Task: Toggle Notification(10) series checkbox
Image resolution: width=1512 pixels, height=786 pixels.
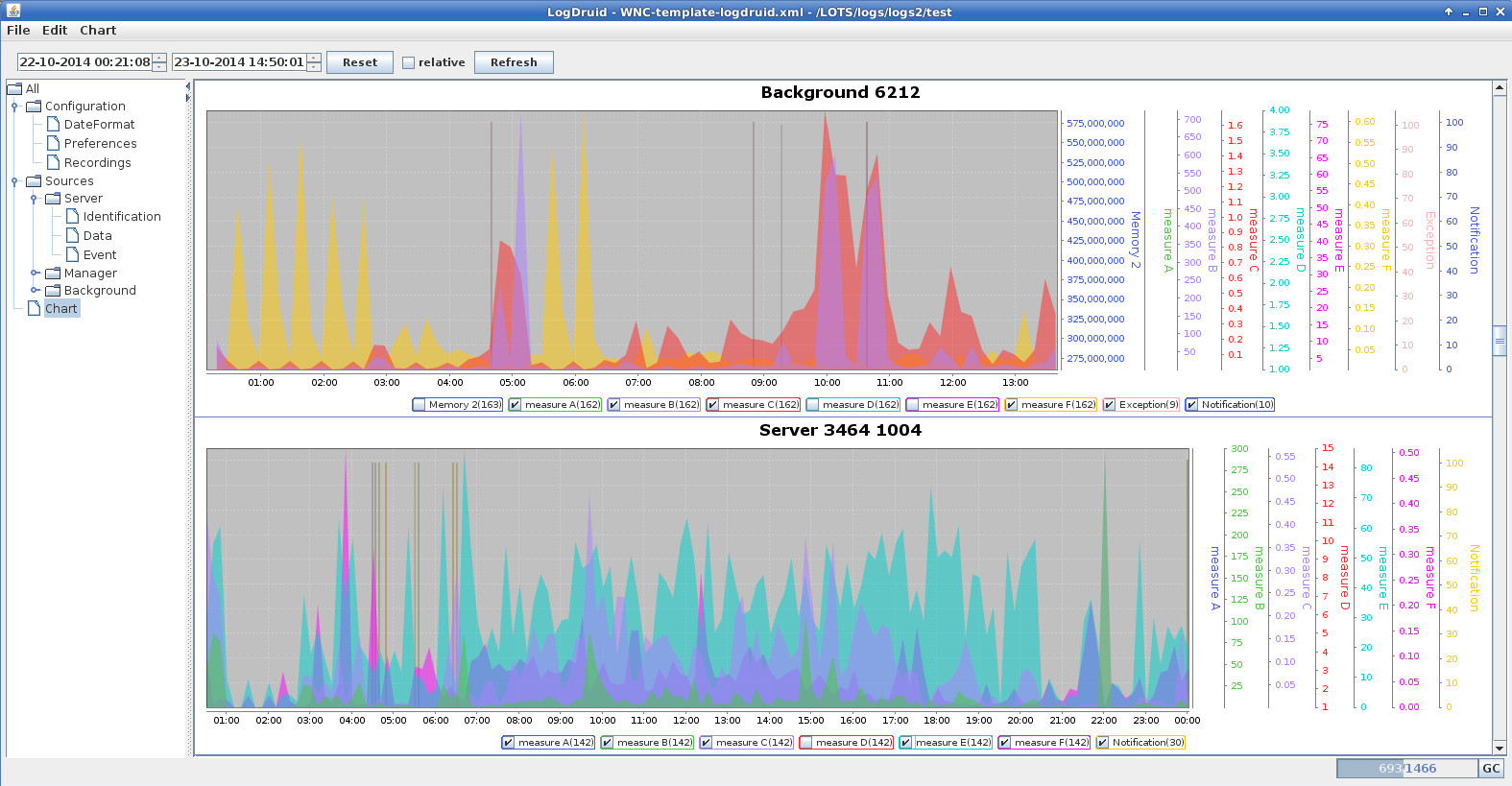Action: click(x=1192, y=405)
